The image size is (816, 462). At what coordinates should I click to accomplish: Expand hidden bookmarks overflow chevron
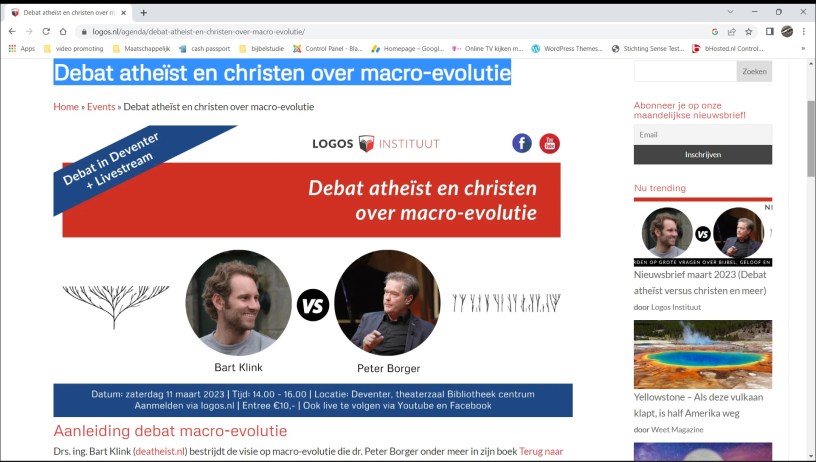coord(803,48)
